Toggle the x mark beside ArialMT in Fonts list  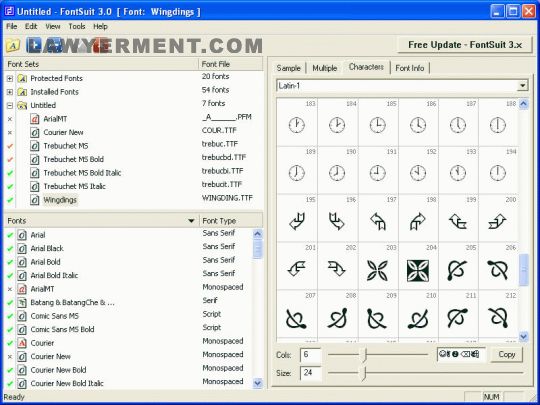click(10, 289)
